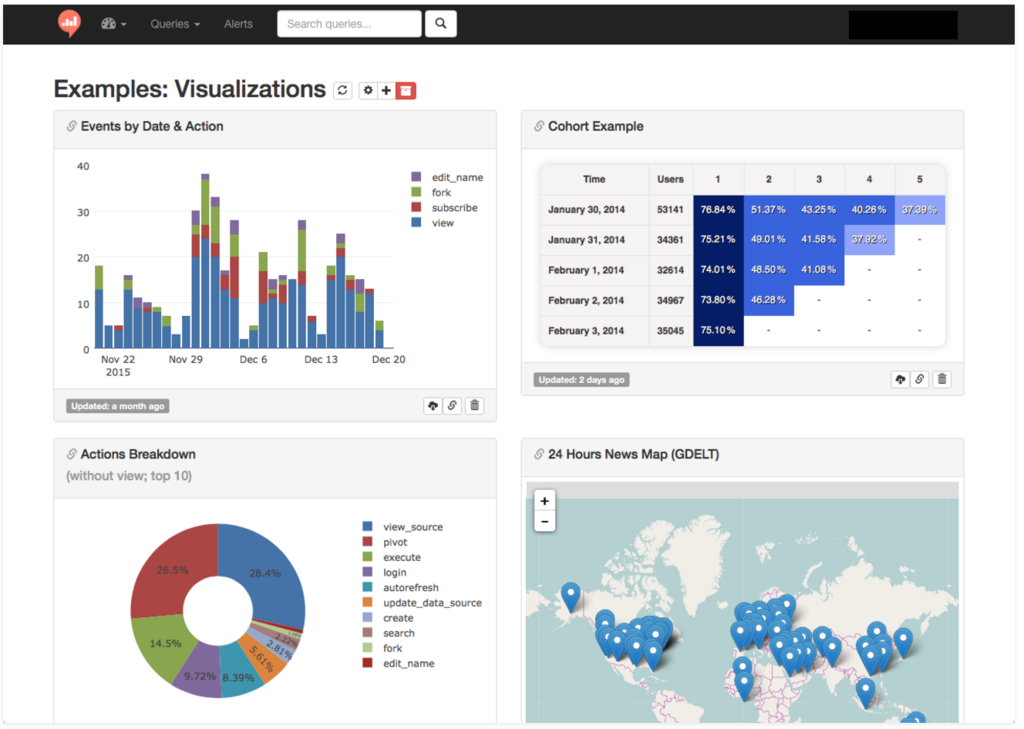Click the January 30, 2014 row label
The width and height of the screenshot is (1024, 729).
pyautogui.click(x=586, y=210)
